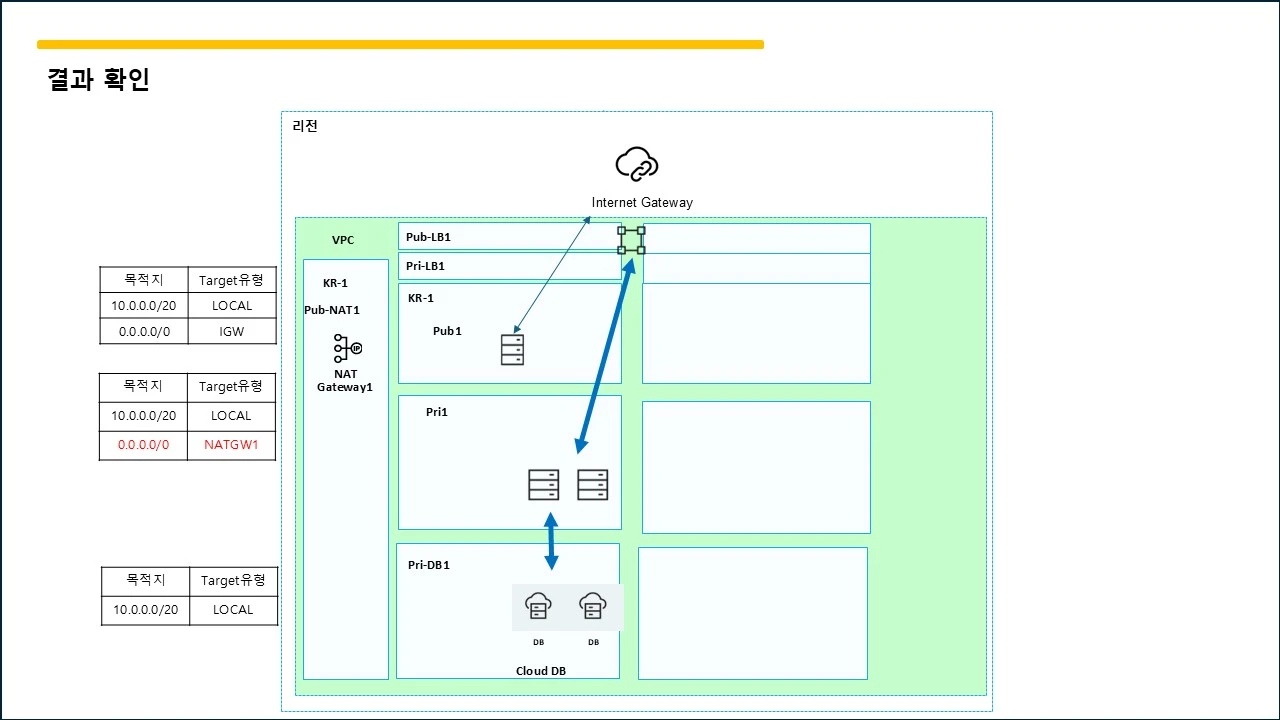Click the left server icon in Pri1
1280x720 pixels.
(544, 485)
